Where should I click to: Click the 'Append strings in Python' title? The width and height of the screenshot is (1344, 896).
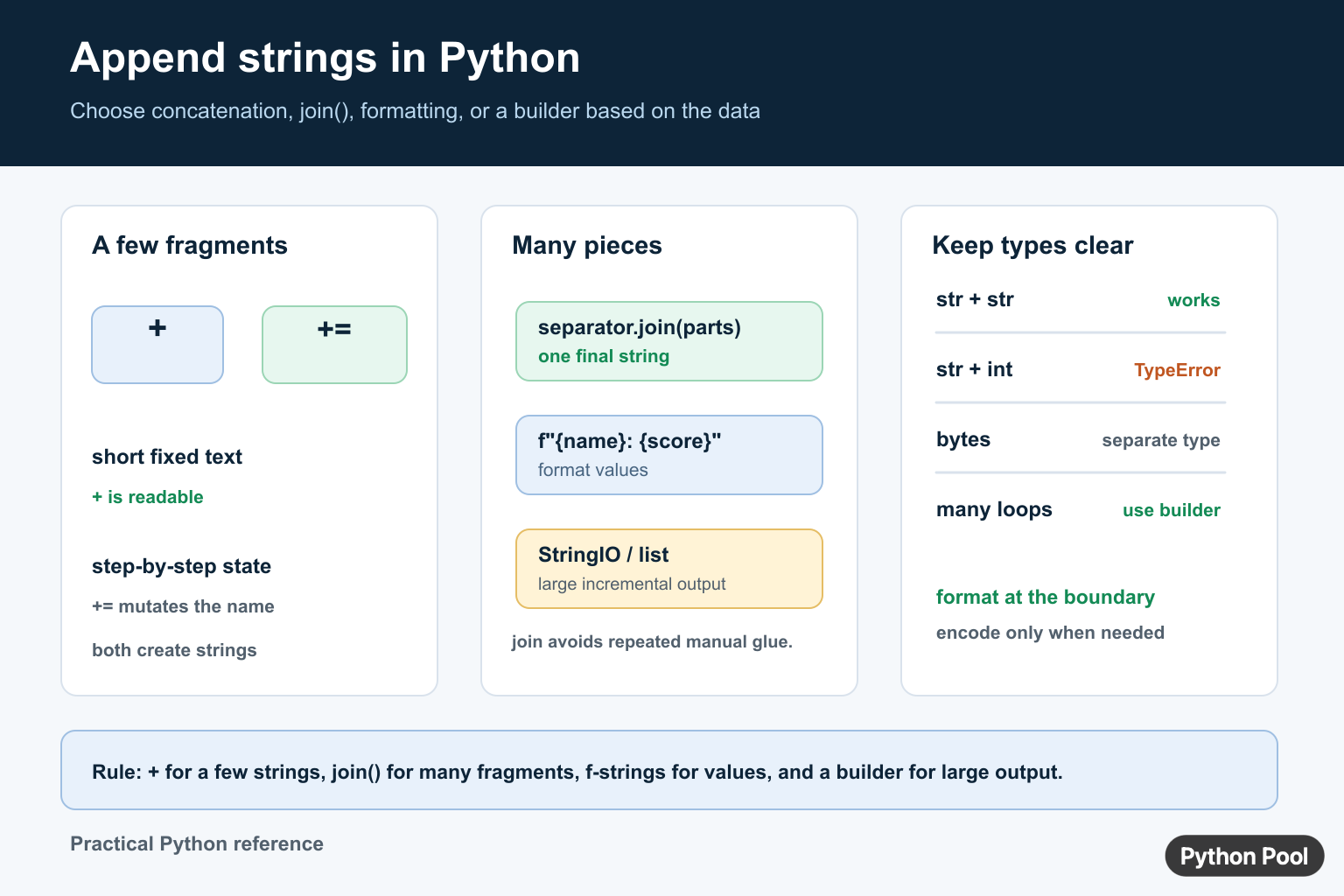(325, 59)
